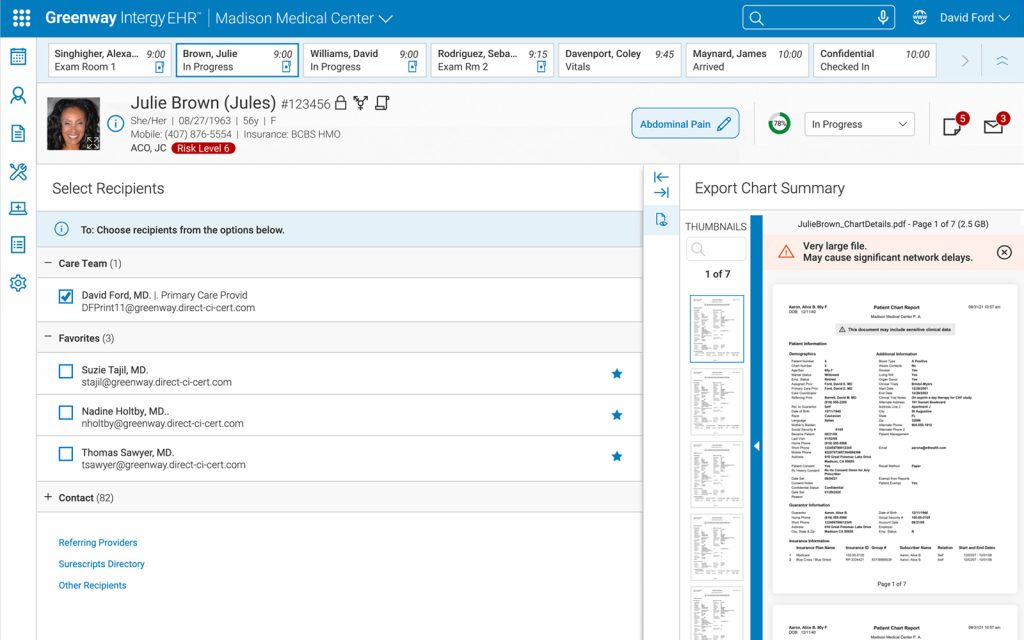This screenshot has height=640, width=1024.
Task: Expand the Contact (82) group
Action: pos(48,497)
